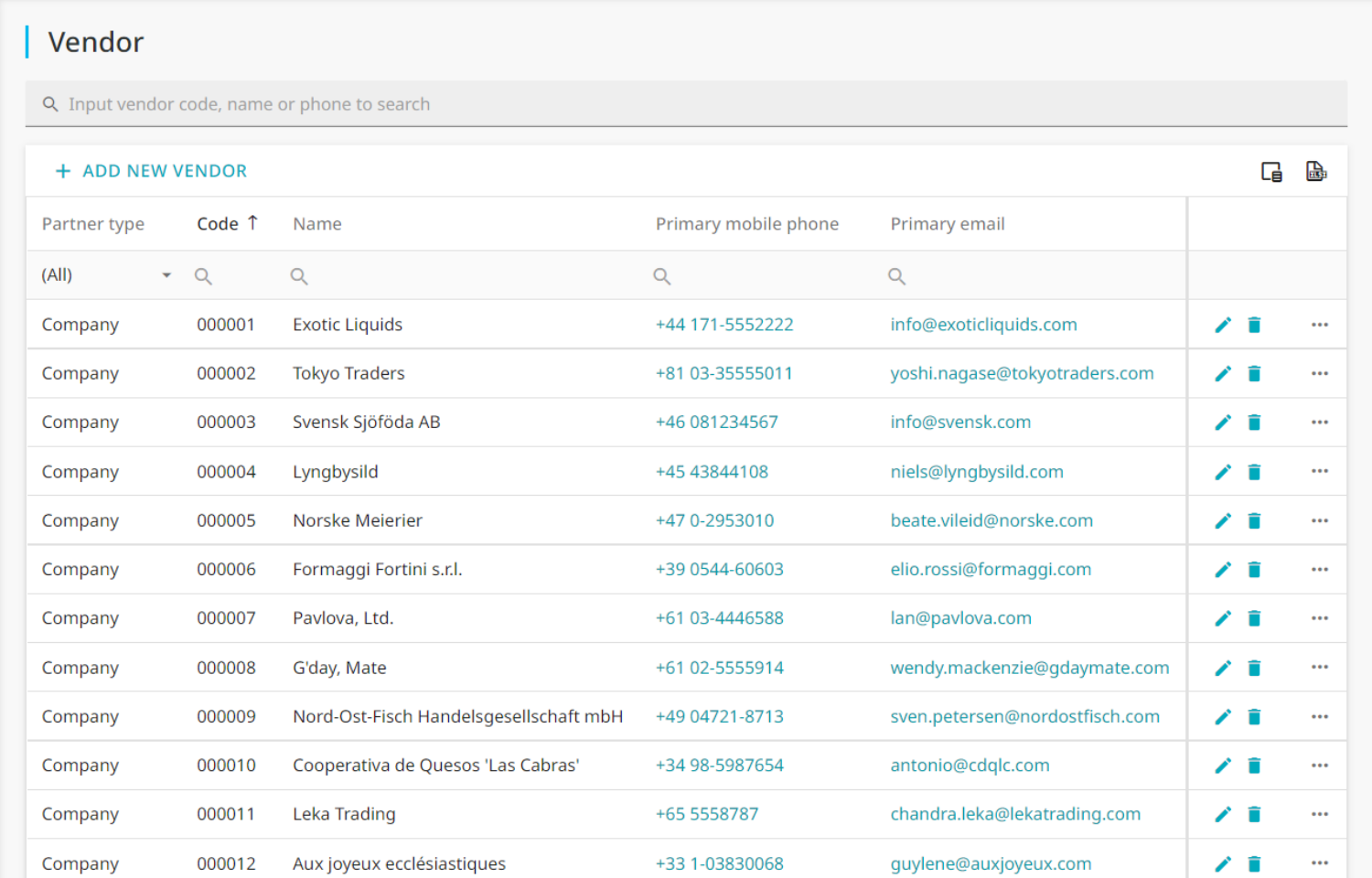The image size is (1372, 878).
Task: Edit the Leka Trading vendor
Action: click(x=1223, y=814)
